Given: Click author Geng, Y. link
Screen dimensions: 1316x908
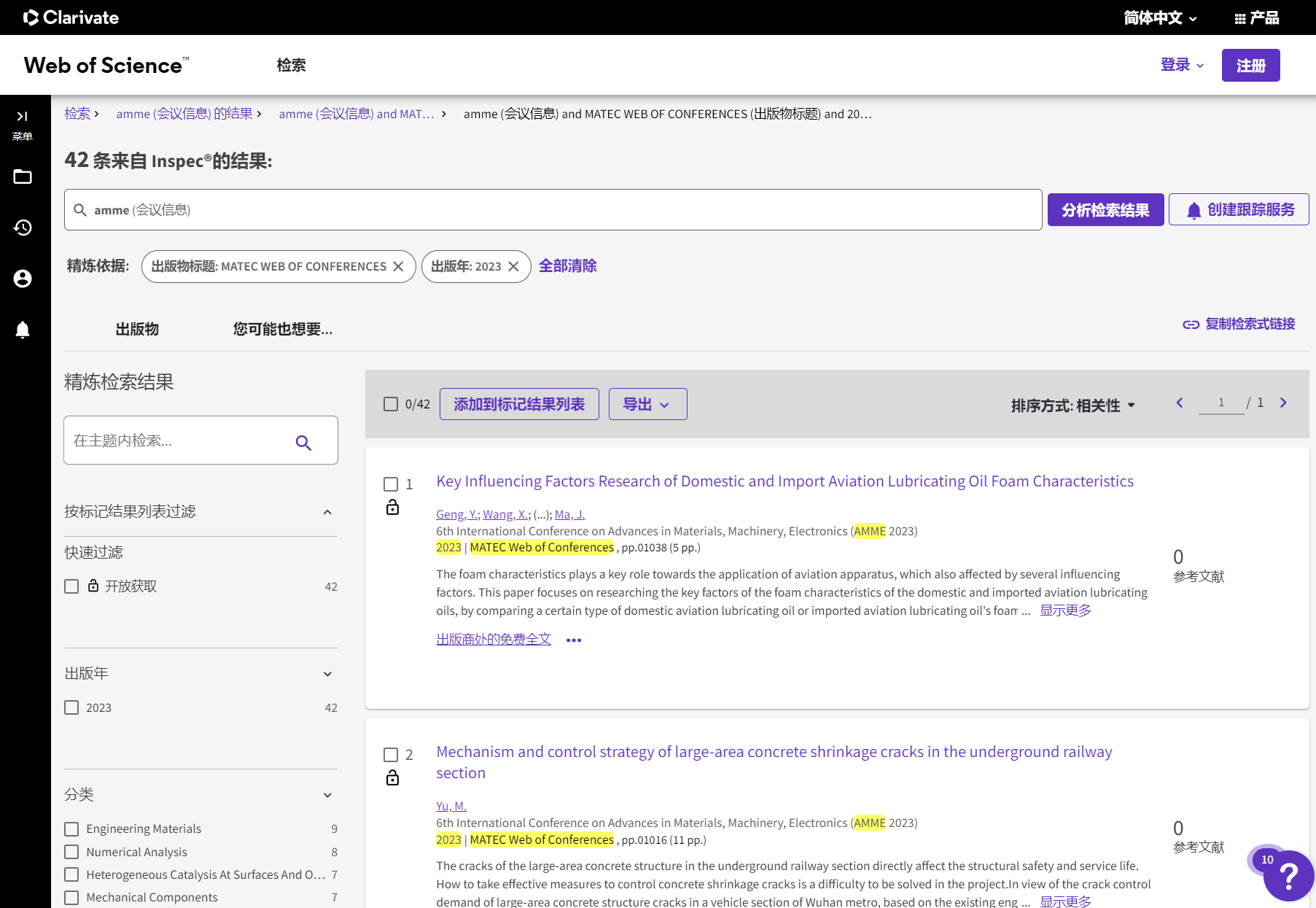Looking at the screenshot, I should [456, 514].
